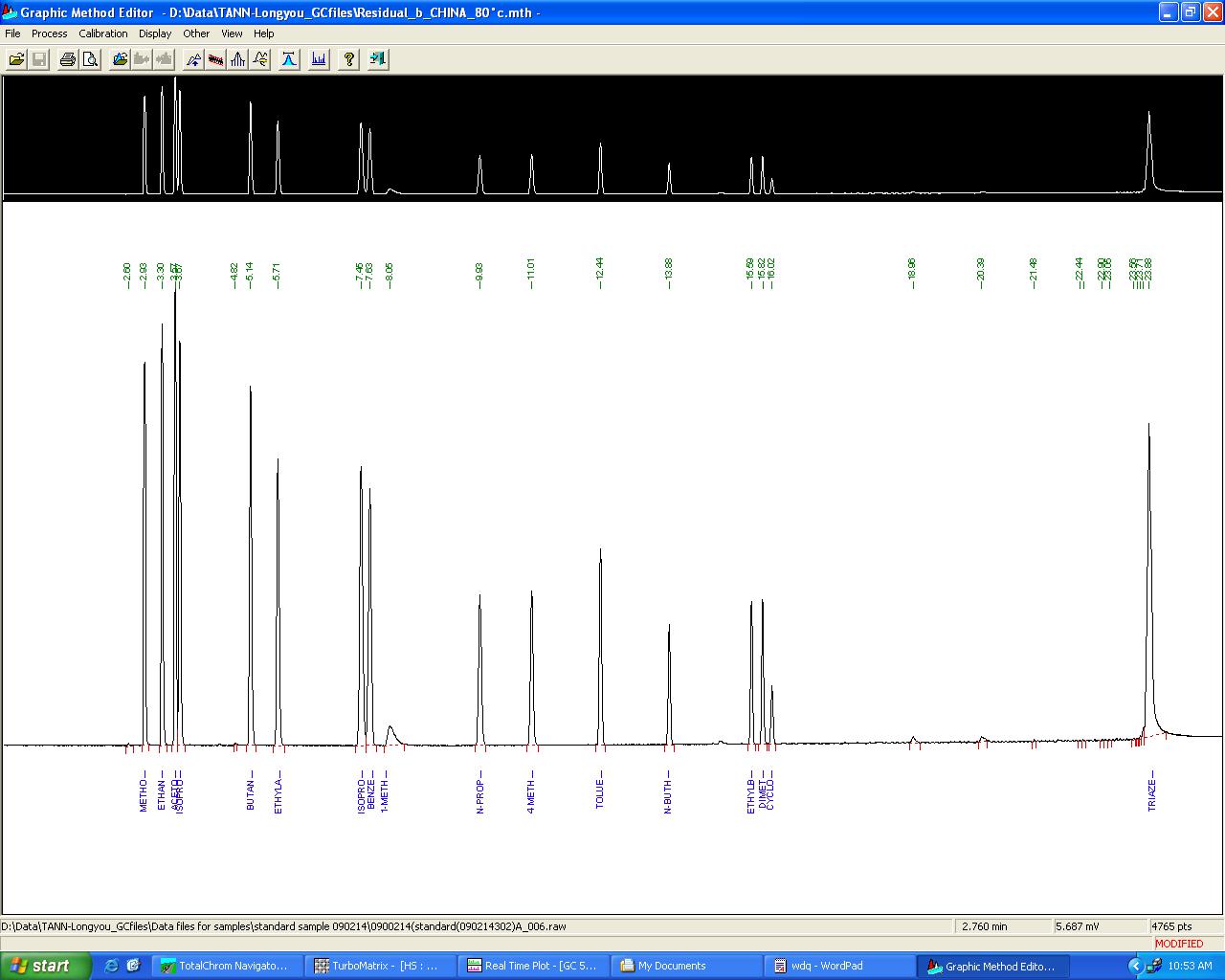Click the blue bar-graph peaks icon
This screenshot has width=1225, height=980.
319,59
